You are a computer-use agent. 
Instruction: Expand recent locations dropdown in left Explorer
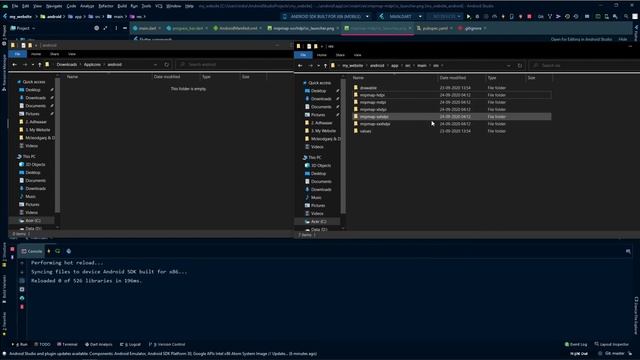(33, 64)
